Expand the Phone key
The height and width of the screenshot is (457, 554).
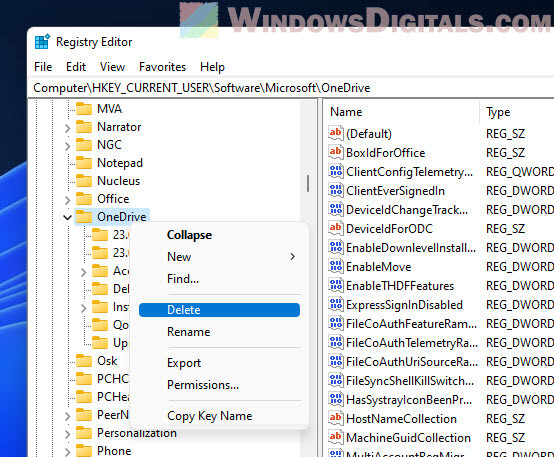(x=67, y=452)
